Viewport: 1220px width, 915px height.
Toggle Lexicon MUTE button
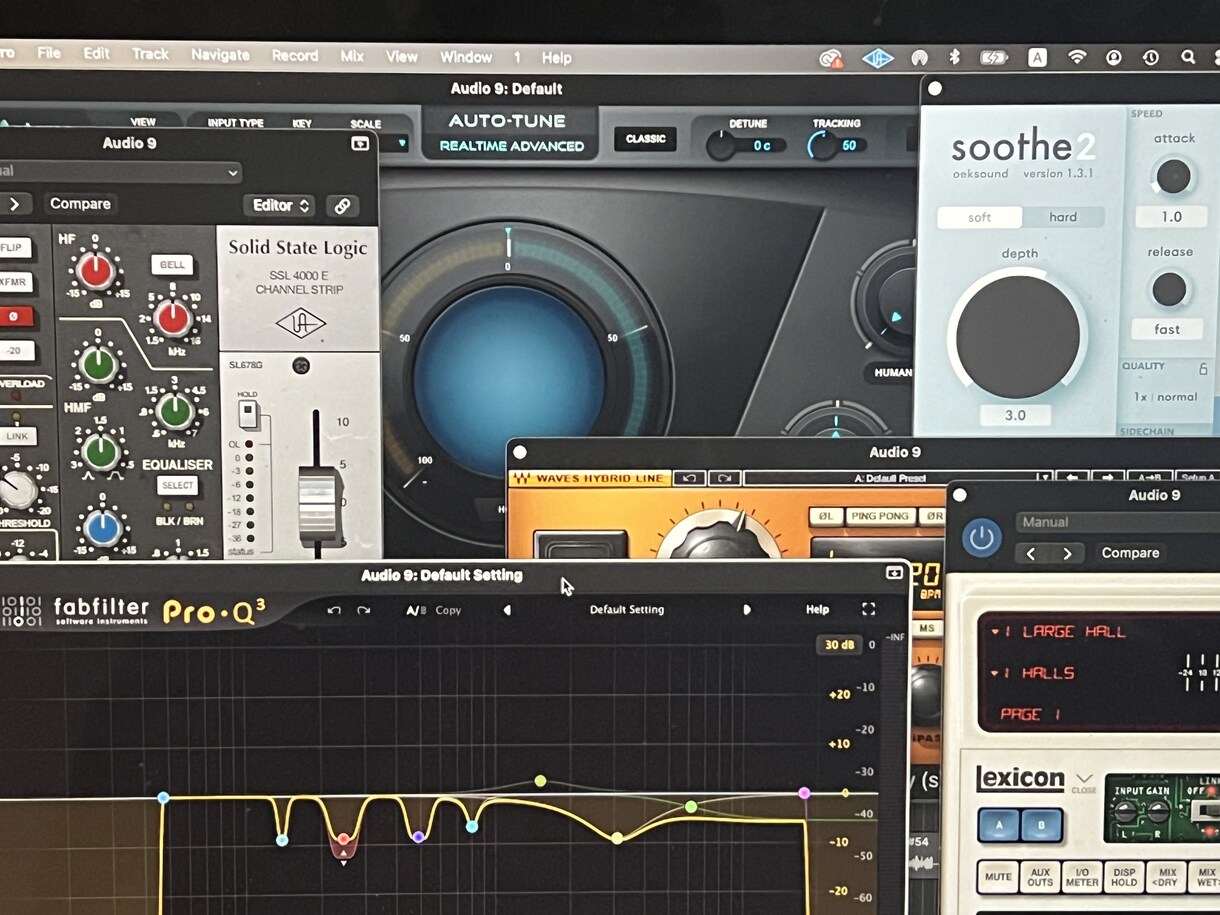click(x=996, y=877)
